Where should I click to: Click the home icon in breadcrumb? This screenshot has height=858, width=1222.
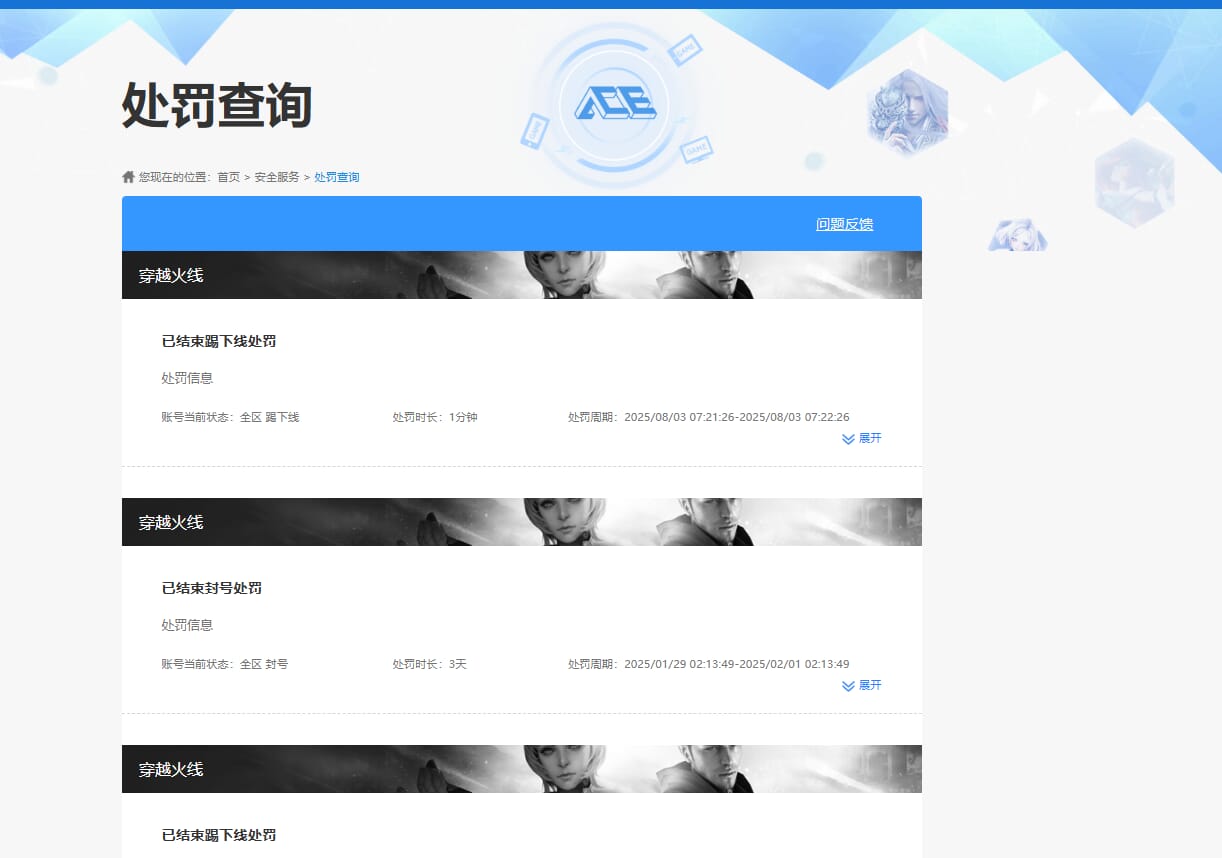tap(128, 177)
